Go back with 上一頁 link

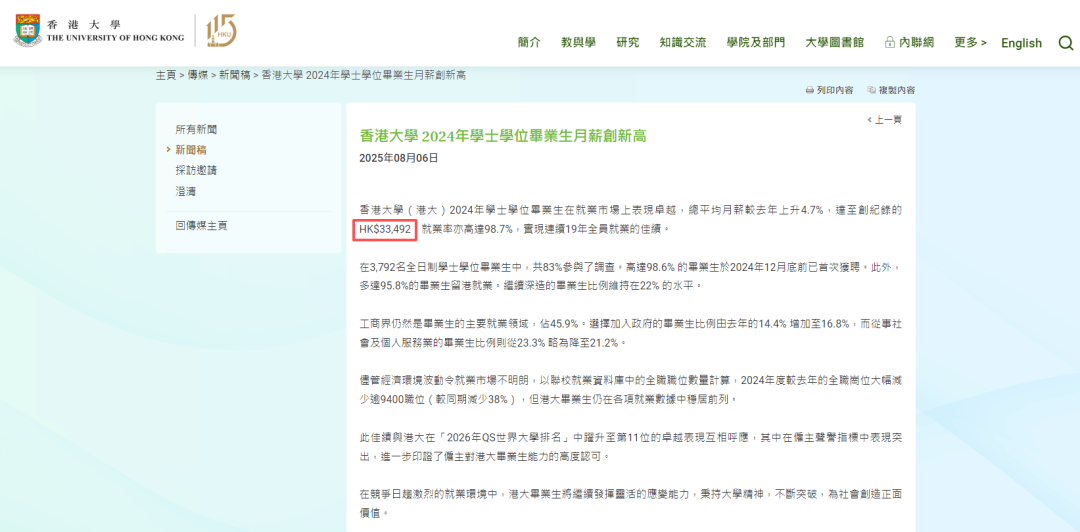coord(884,120)
